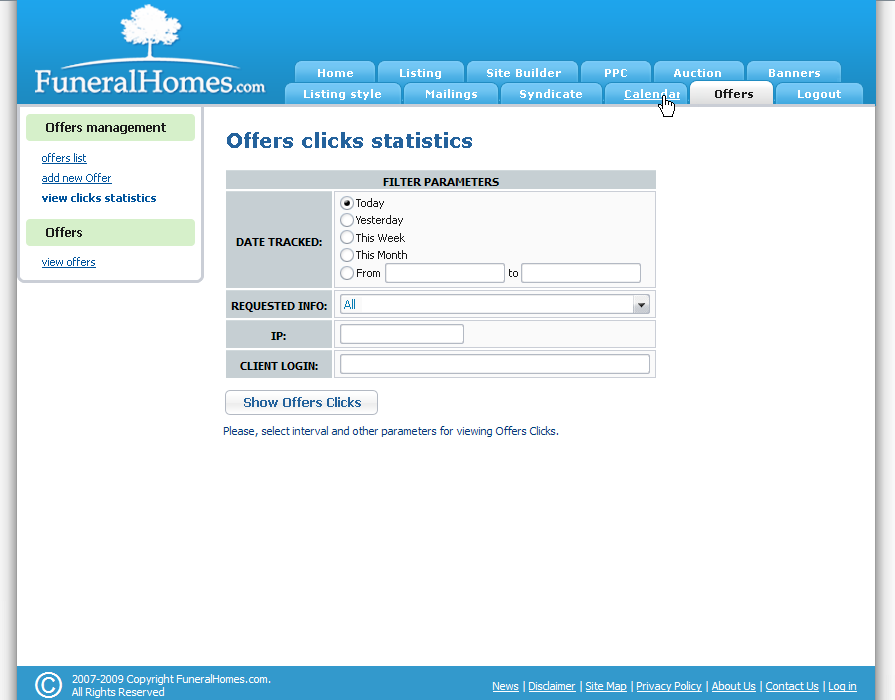Switch to the Offers tab
895x700 pixels.
(731, 93)
